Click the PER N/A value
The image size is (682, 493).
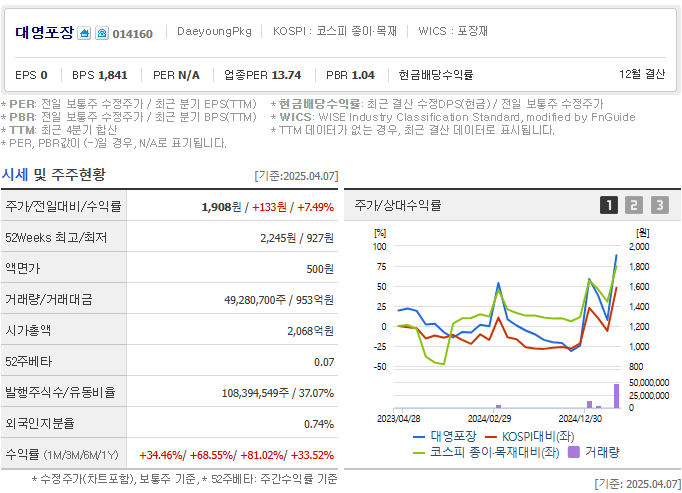pos(176,75)
